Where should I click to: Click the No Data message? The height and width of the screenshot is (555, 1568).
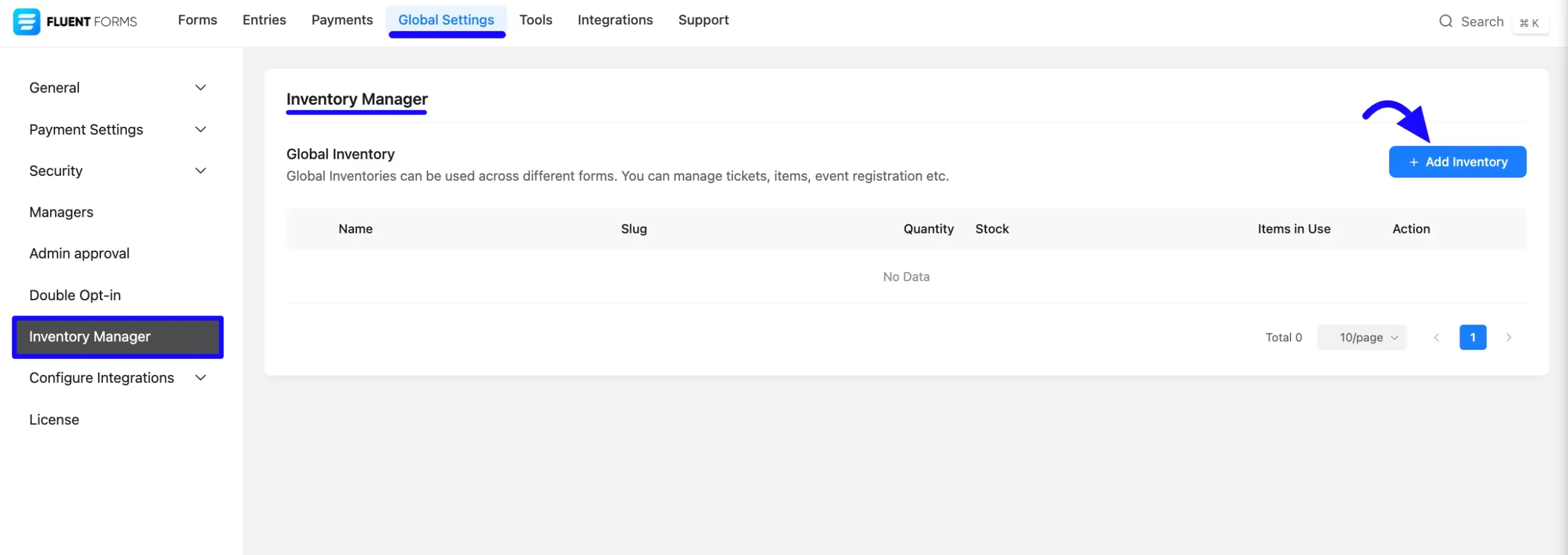(x=906, y=276)
